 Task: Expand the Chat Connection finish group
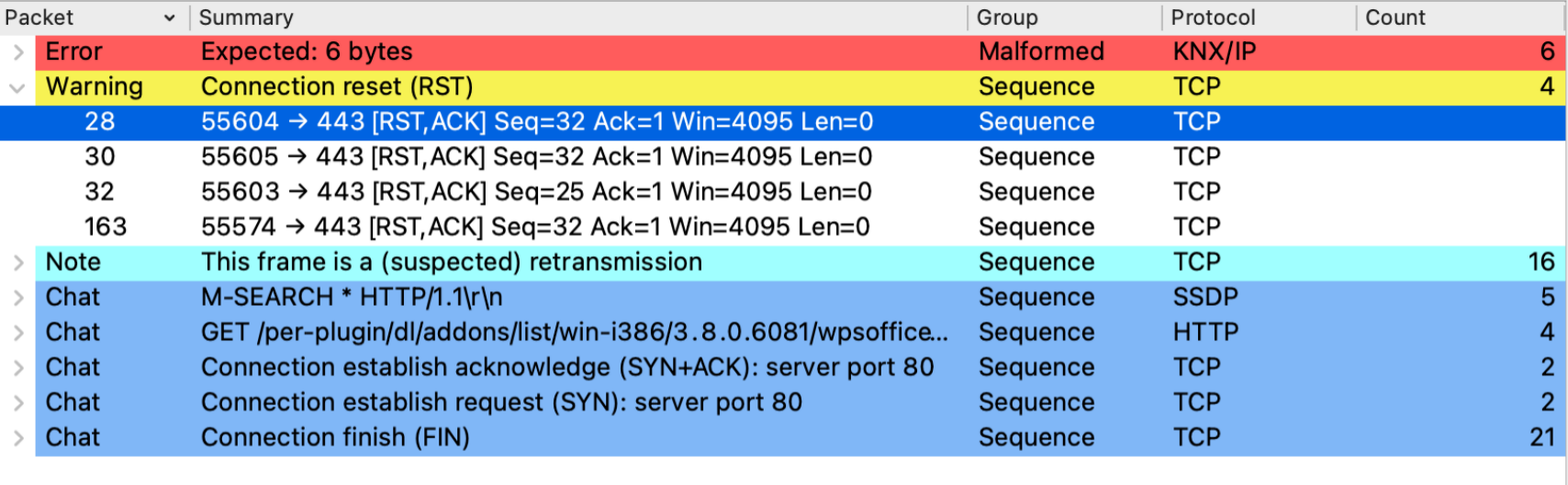coord(18,437)
